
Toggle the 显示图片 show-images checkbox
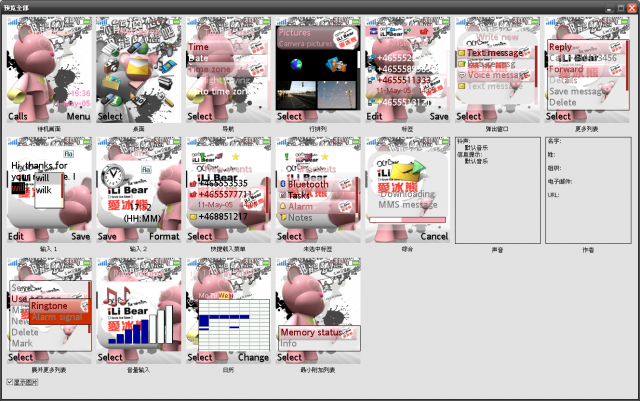pos(9,382)
